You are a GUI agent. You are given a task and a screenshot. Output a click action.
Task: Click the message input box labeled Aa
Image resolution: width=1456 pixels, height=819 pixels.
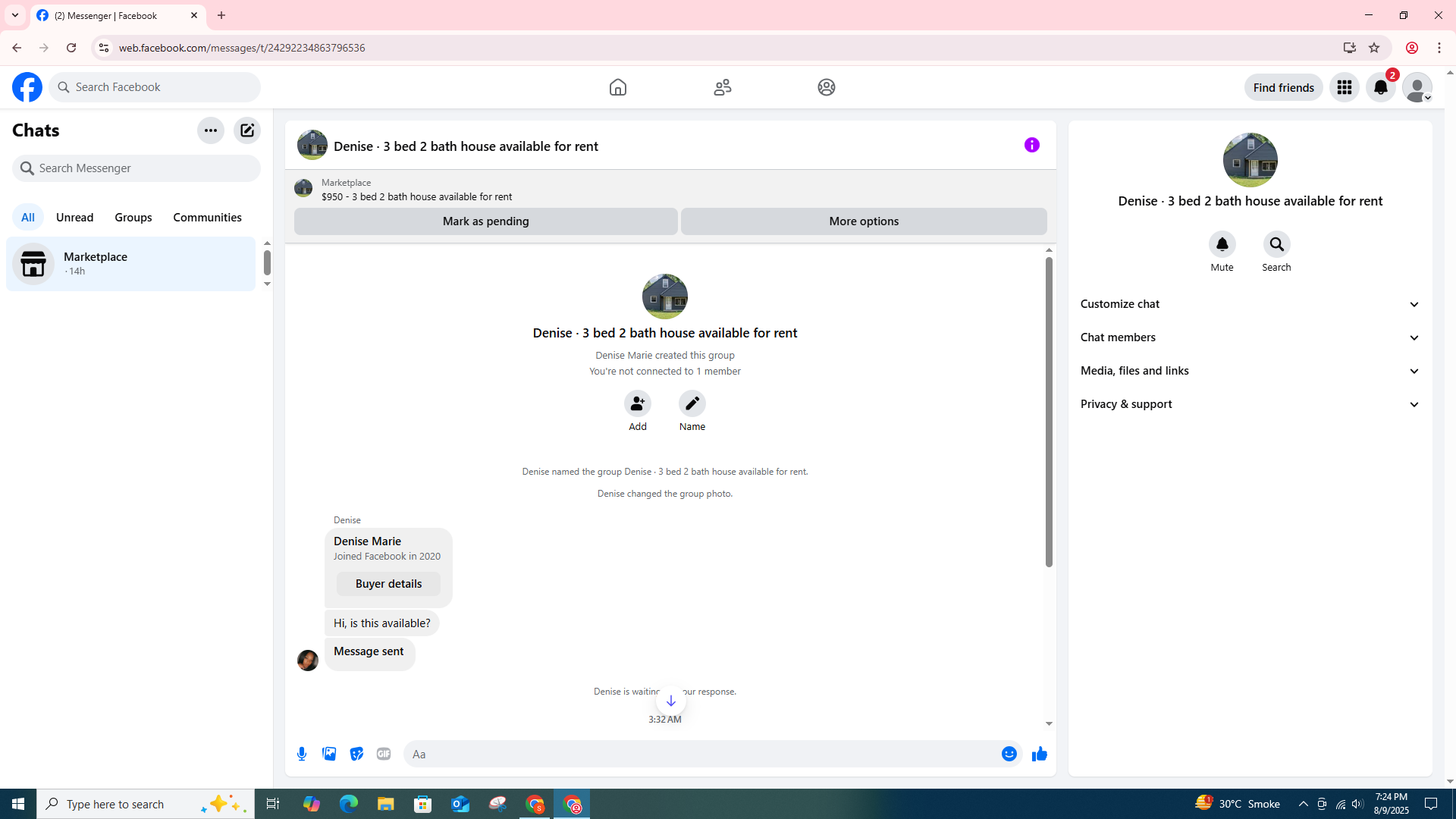[702, 754]
